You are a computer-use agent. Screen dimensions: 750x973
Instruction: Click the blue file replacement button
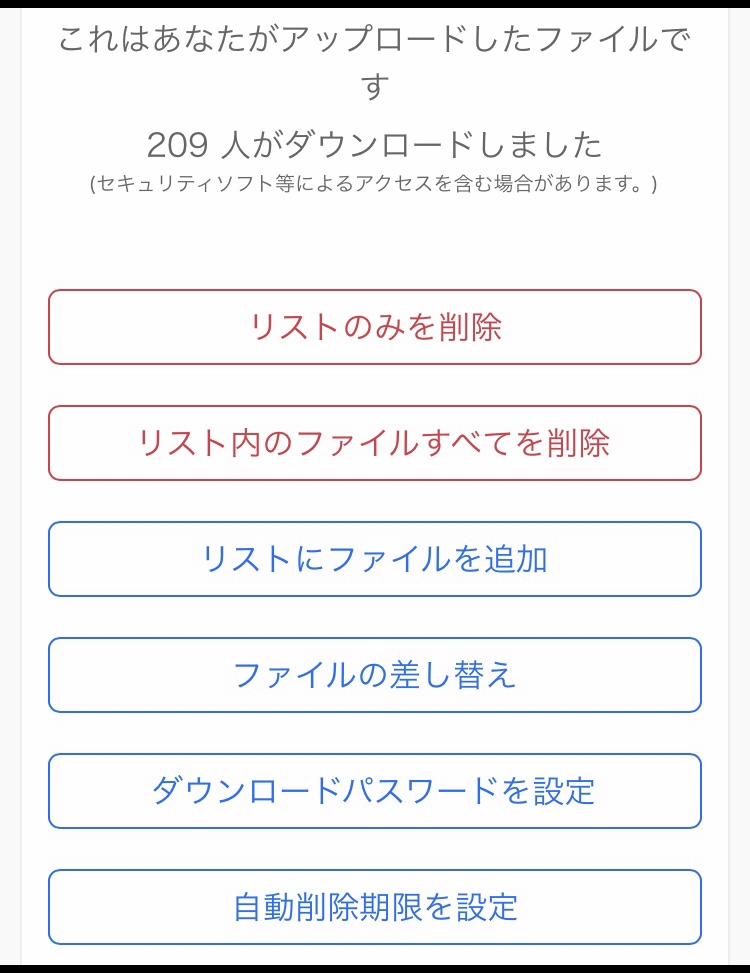(375, 675)
